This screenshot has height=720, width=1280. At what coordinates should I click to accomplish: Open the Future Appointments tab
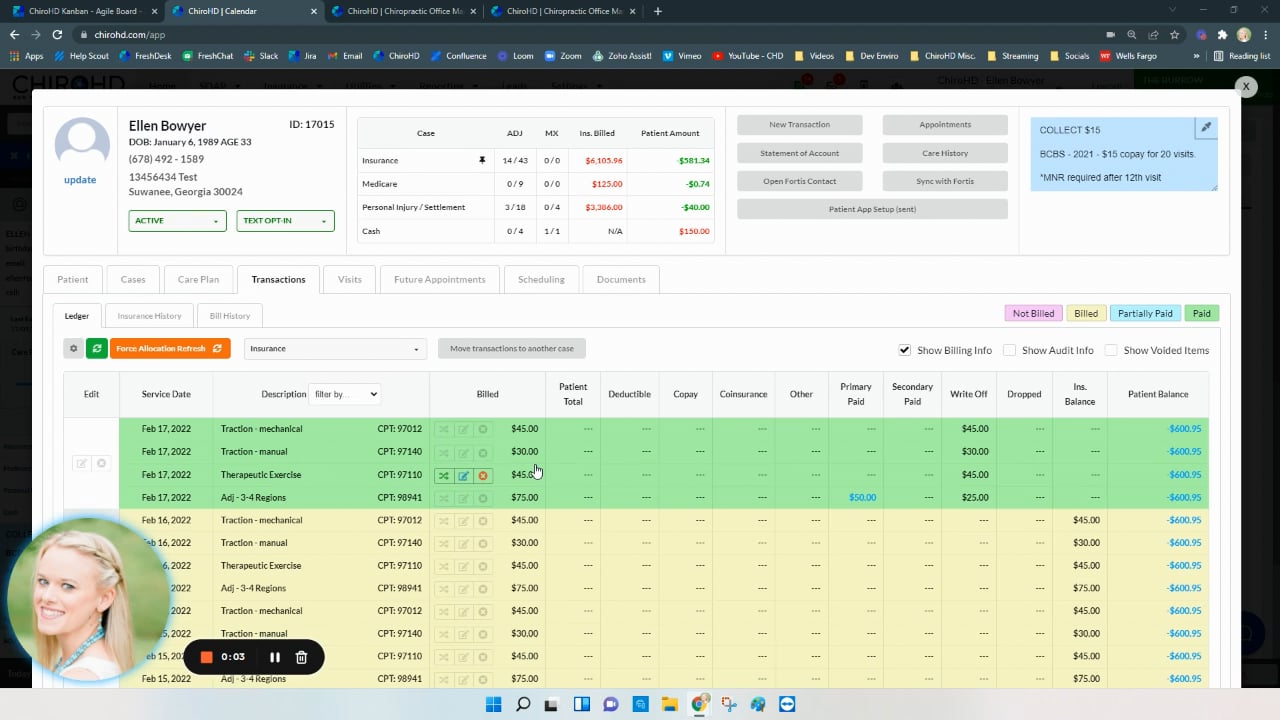[x=440, y=279]
